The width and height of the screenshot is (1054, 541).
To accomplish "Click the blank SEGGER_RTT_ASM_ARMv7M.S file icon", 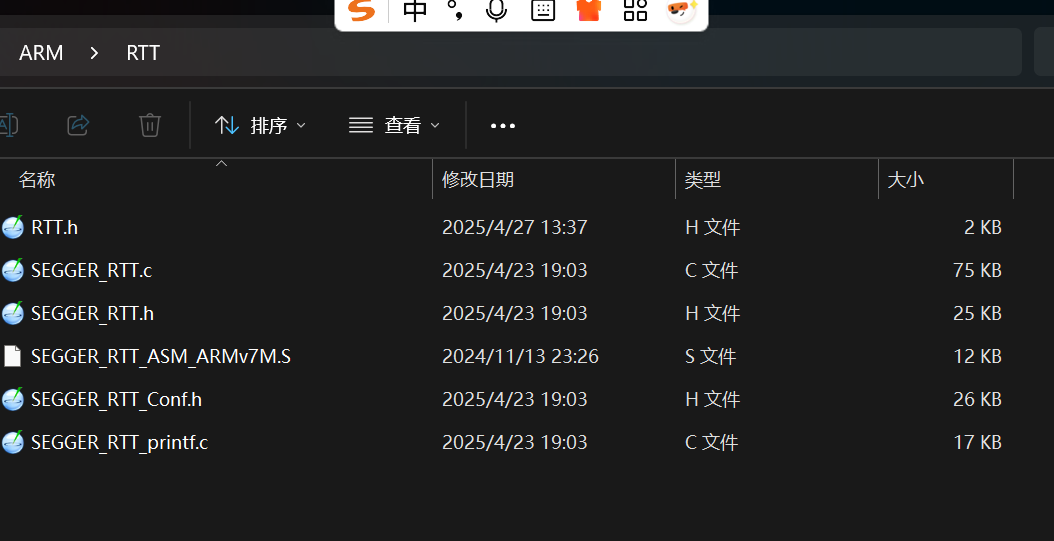I will 13,356.
